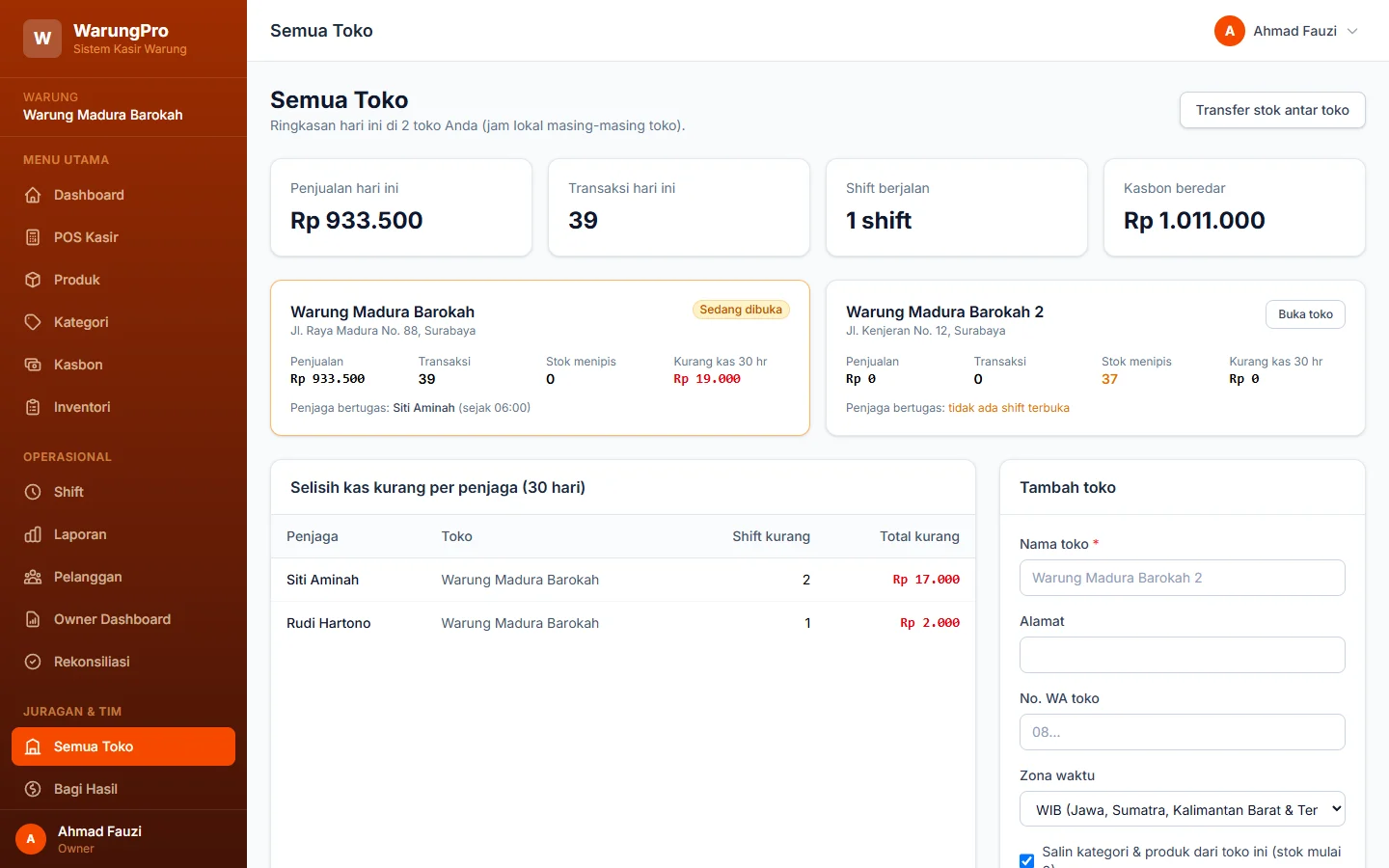Click the Rp 17.000 total kurang value

coord(926,580)
